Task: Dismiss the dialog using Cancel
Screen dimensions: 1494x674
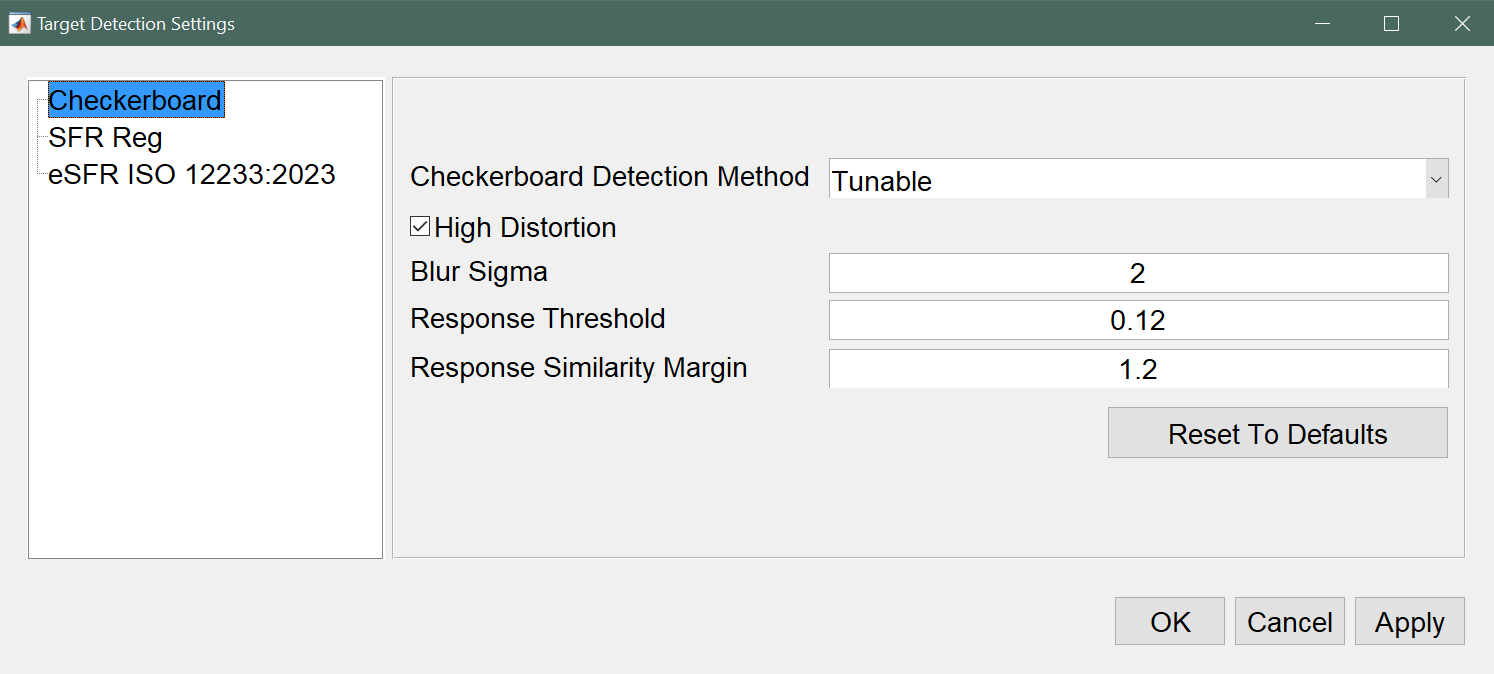Action: tap(1290, 621)
